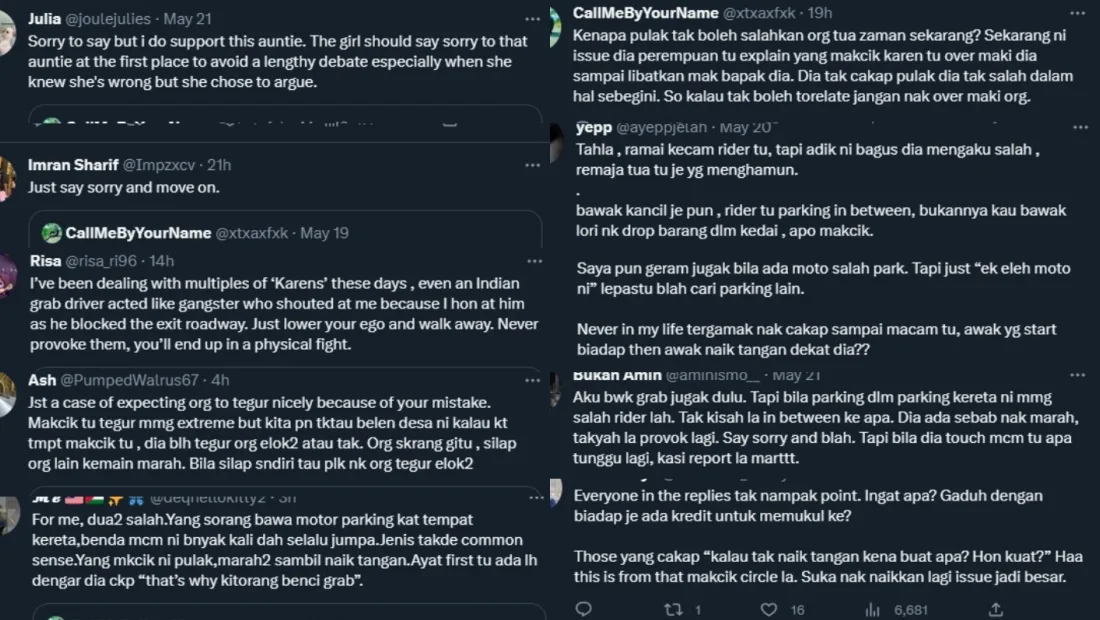The height and width of the screenshot is (620, 1100).
Task: Open the view analytics icon showing 6,681
Action: tap(871, 609)
